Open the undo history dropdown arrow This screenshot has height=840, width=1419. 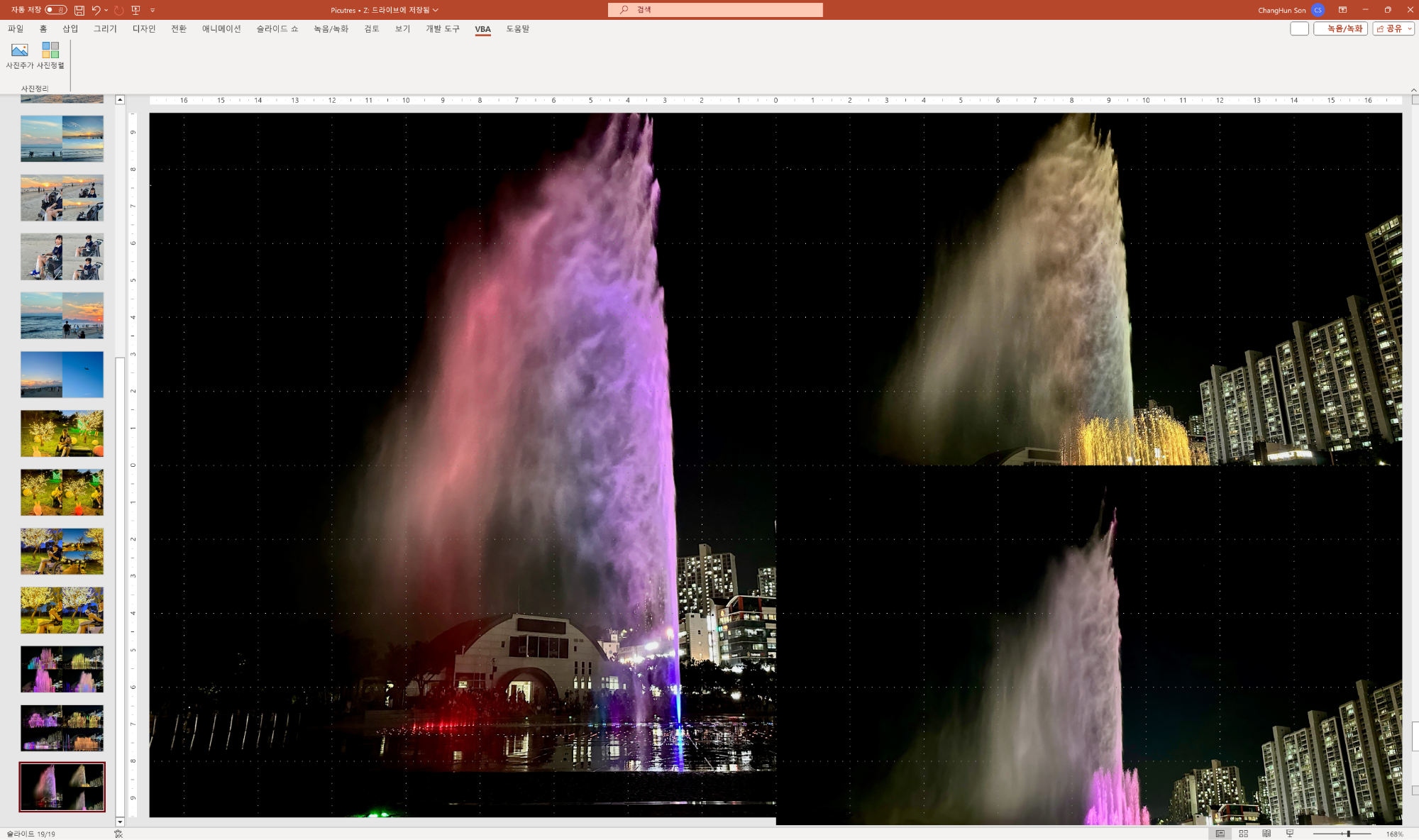(106, 10)
